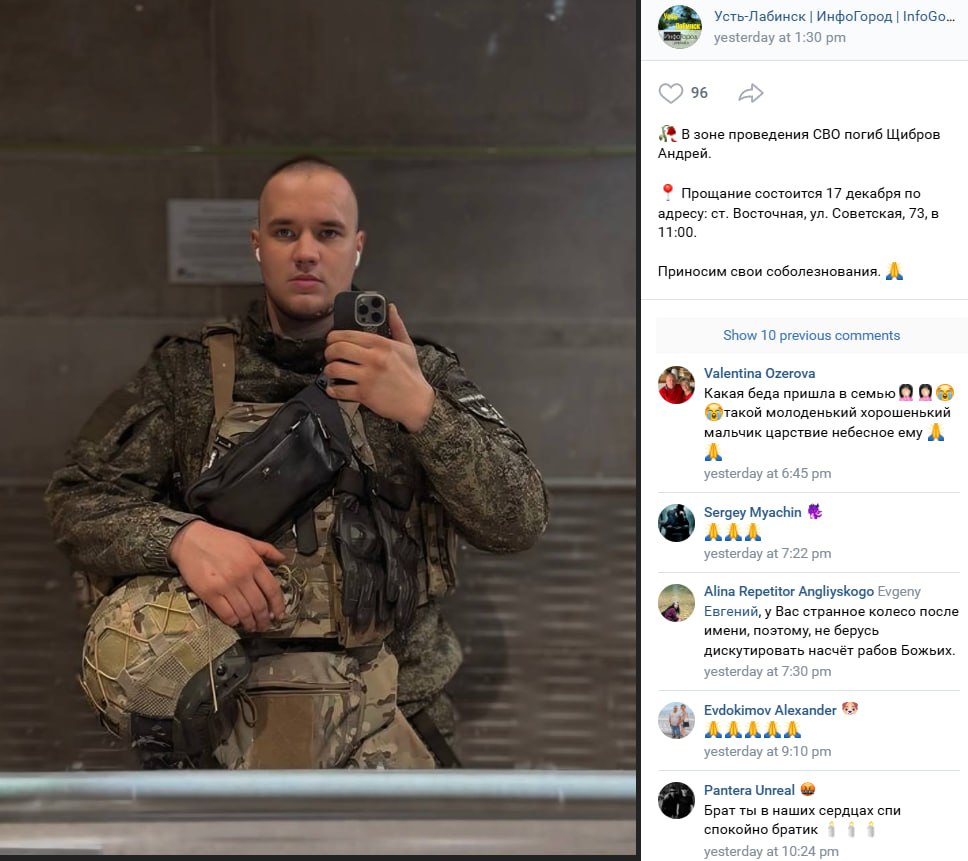Open Sergey Myachin's avatar picture
This screenshot has height=861, width=968.
pyautogui.click(x=676, y=523)
